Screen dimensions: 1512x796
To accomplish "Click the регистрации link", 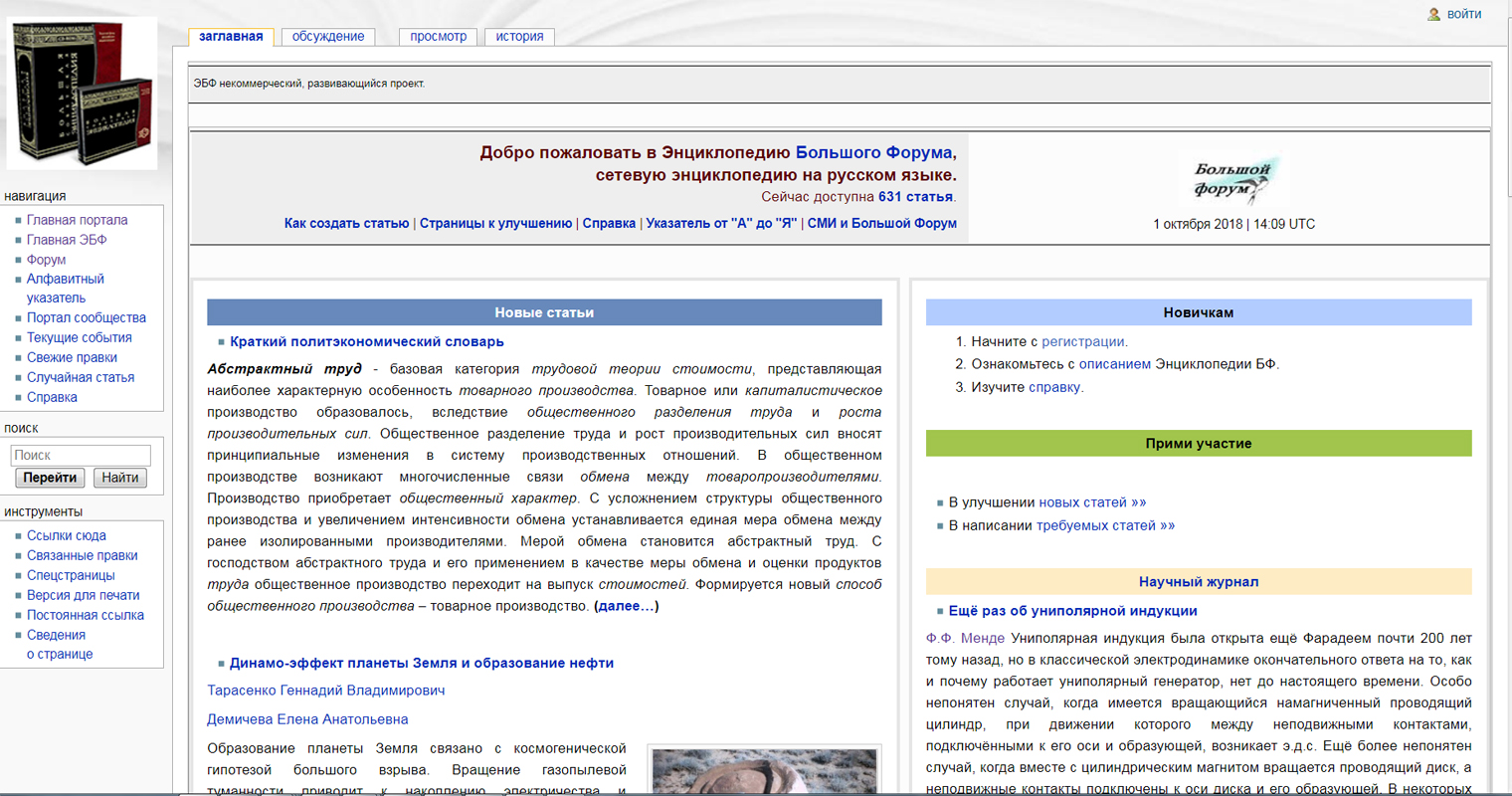I will pyautogui.click(x=1082, y=341).
